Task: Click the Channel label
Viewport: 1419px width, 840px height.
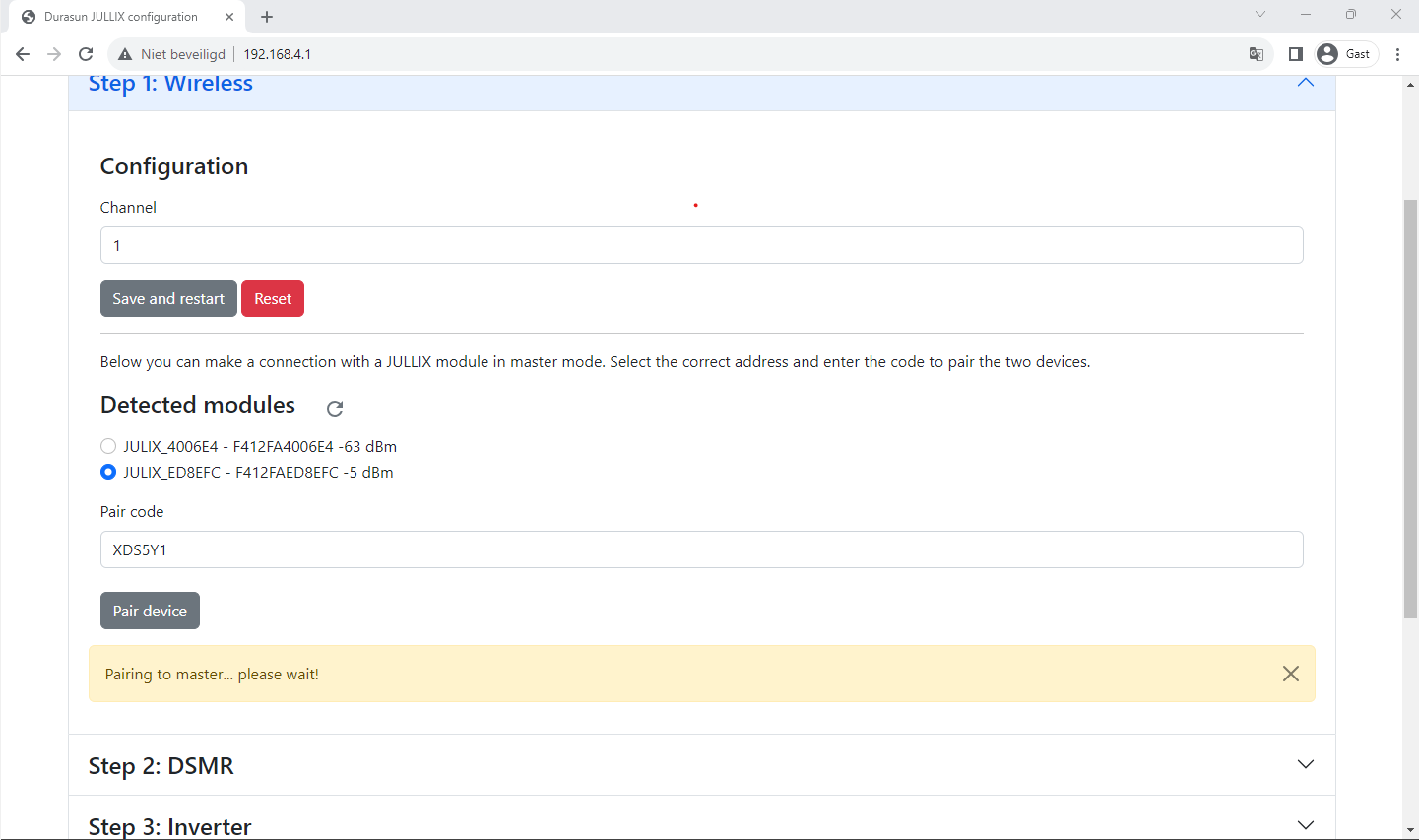Action: 128,207
